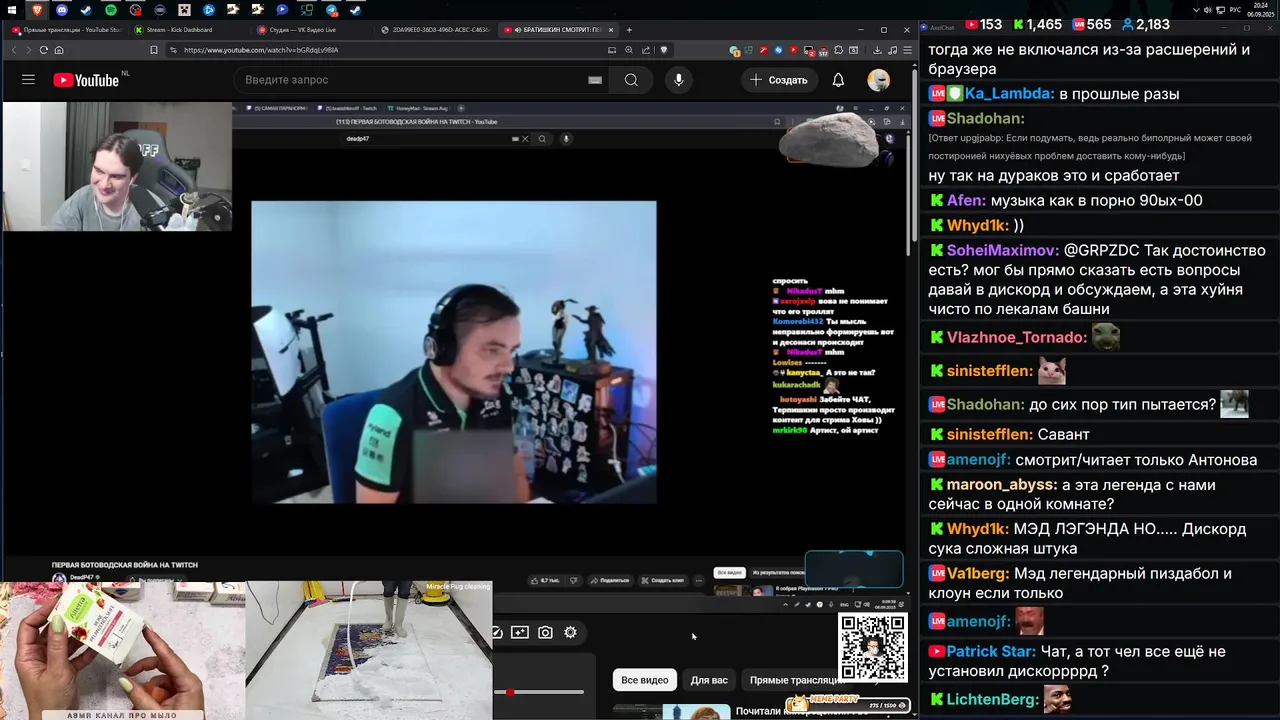This screenshot has height=720, width=1280.
Task: Switch keyboard language 'РУС' in tray
Action: point(1235,10)
